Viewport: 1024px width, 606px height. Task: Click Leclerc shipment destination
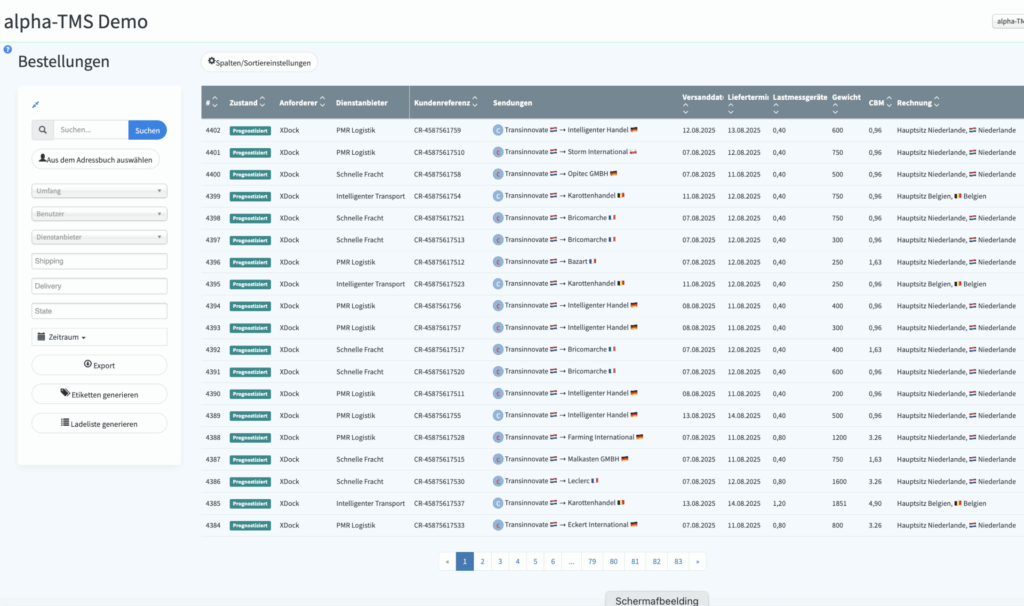pyautogui.click(x=579, y=481)
